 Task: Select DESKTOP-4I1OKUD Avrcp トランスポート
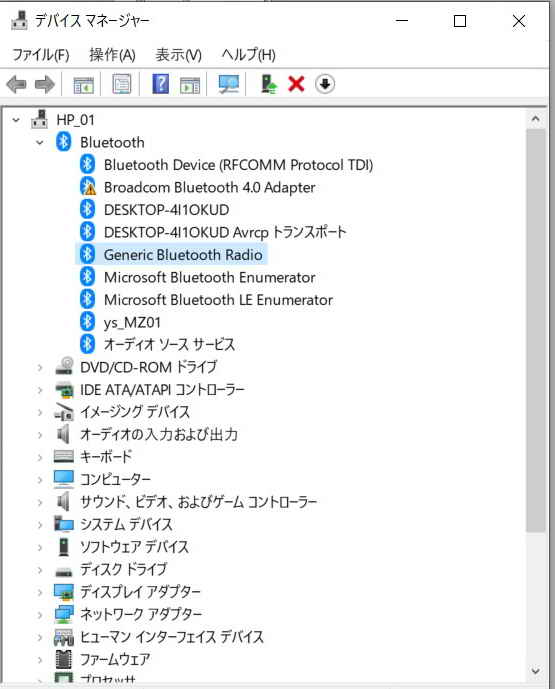[225, 232]
